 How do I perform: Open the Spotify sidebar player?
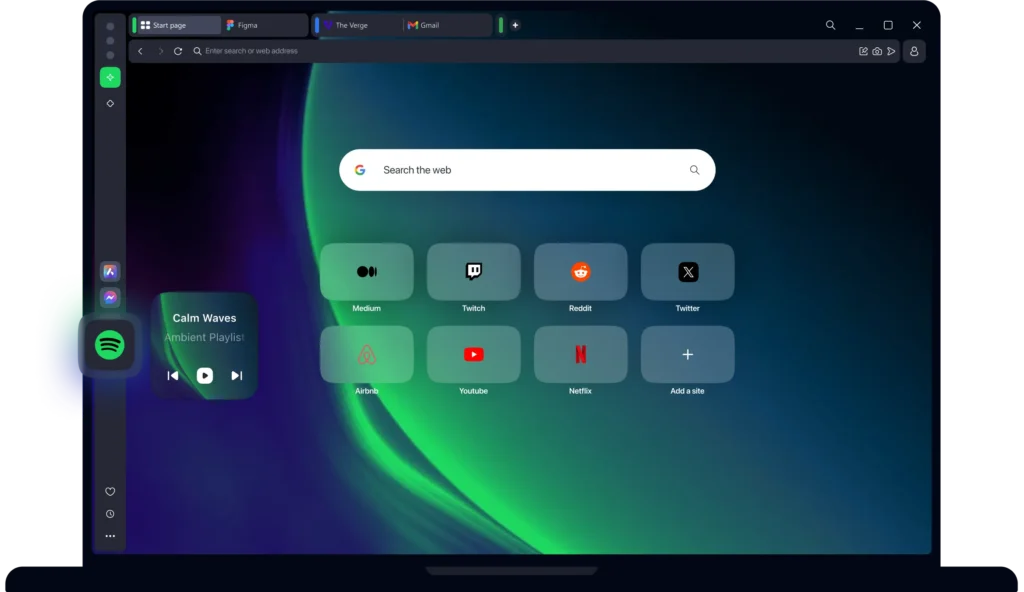(x=110, y=345)
